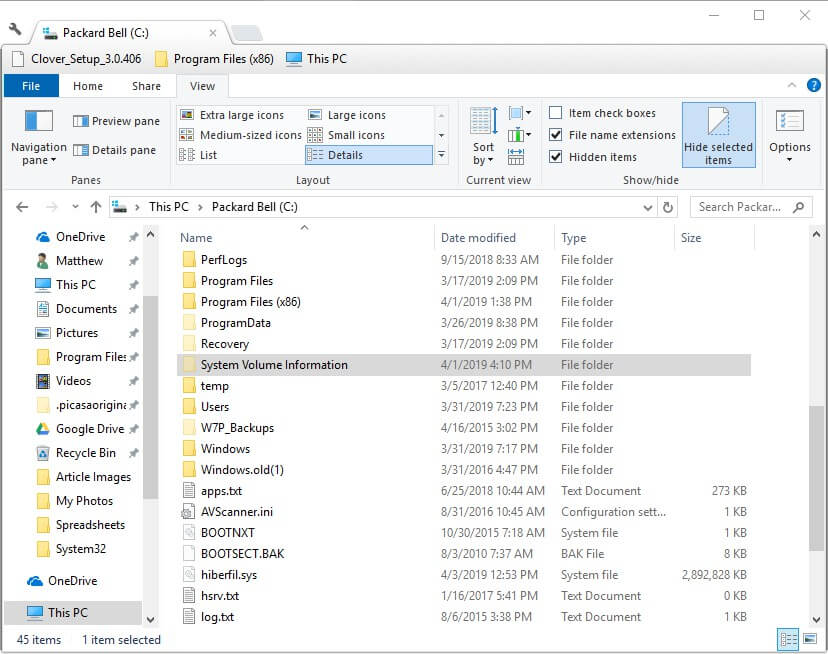
Task: Select Medium-sized icons layout
Action: tap(241, 135)
